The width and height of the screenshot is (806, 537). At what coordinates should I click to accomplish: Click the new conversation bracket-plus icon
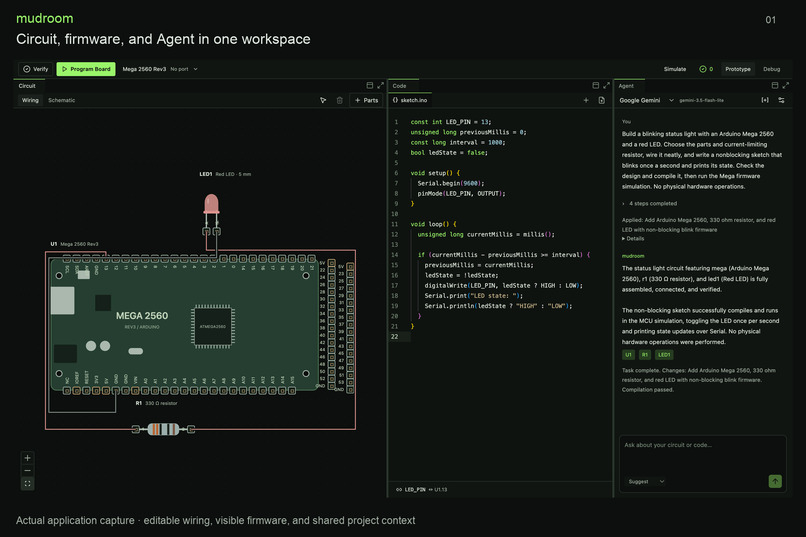pyautogui.click(x=765, y=100)
